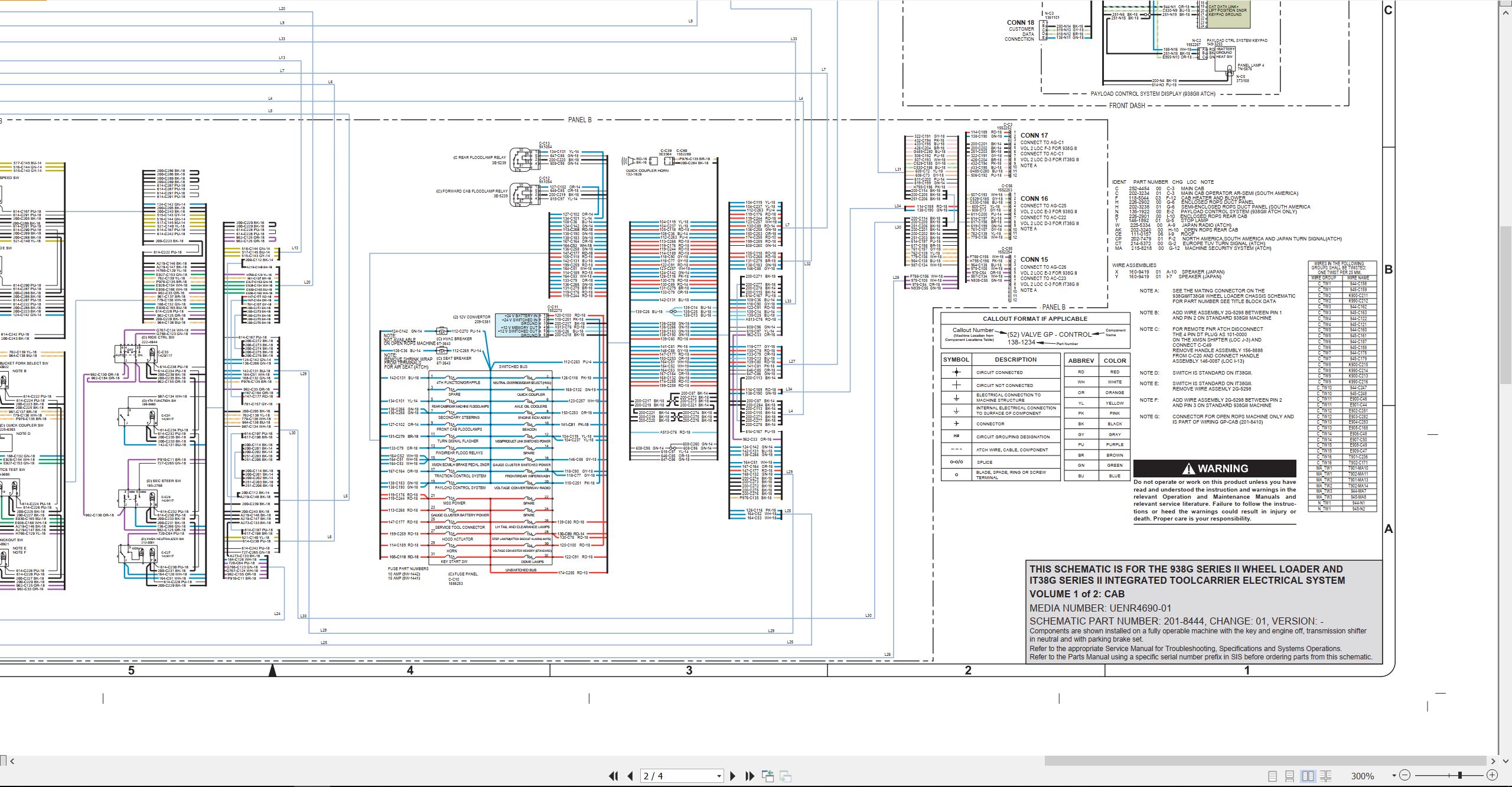Click the scroll left arrow

pyautogui.click(x=12, y=761)
